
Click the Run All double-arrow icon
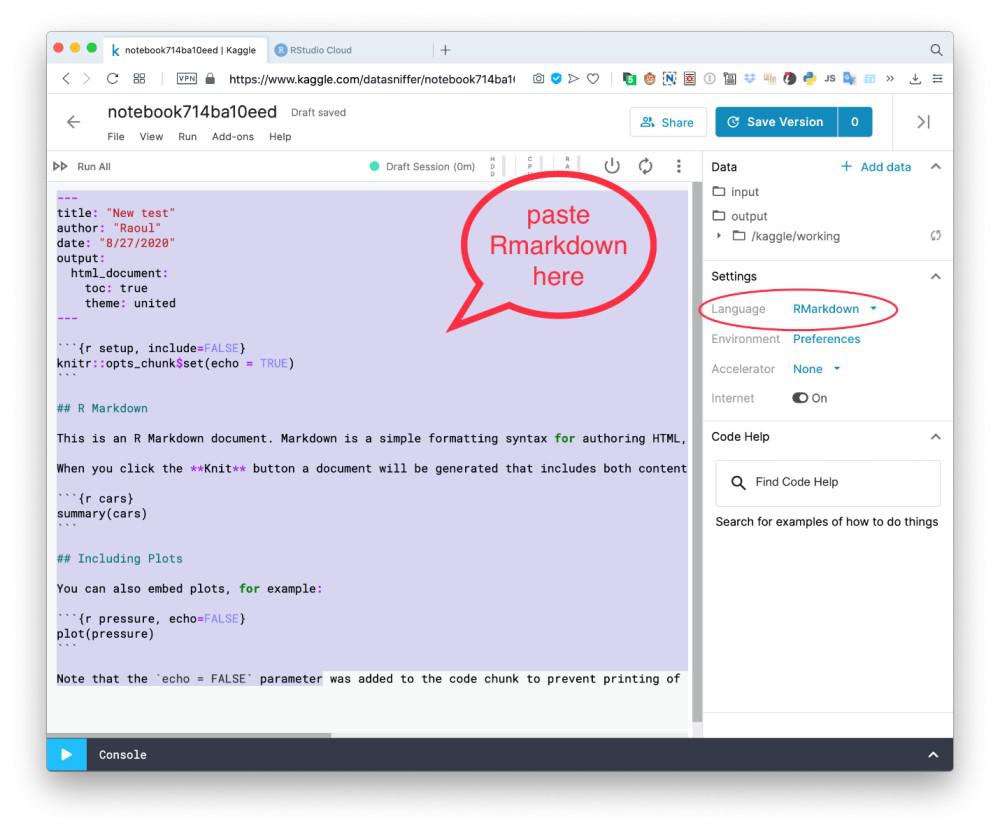(61, 166)
